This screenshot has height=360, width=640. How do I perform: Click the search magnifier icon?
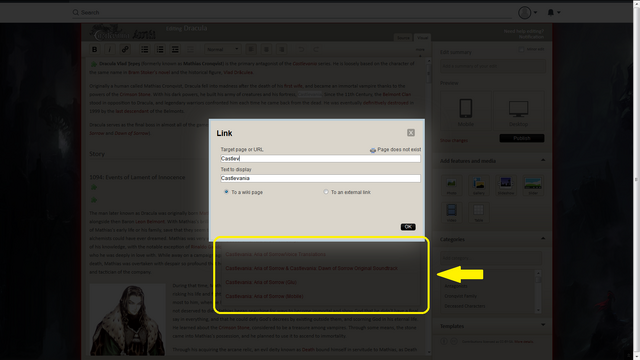tap(76, 13)
